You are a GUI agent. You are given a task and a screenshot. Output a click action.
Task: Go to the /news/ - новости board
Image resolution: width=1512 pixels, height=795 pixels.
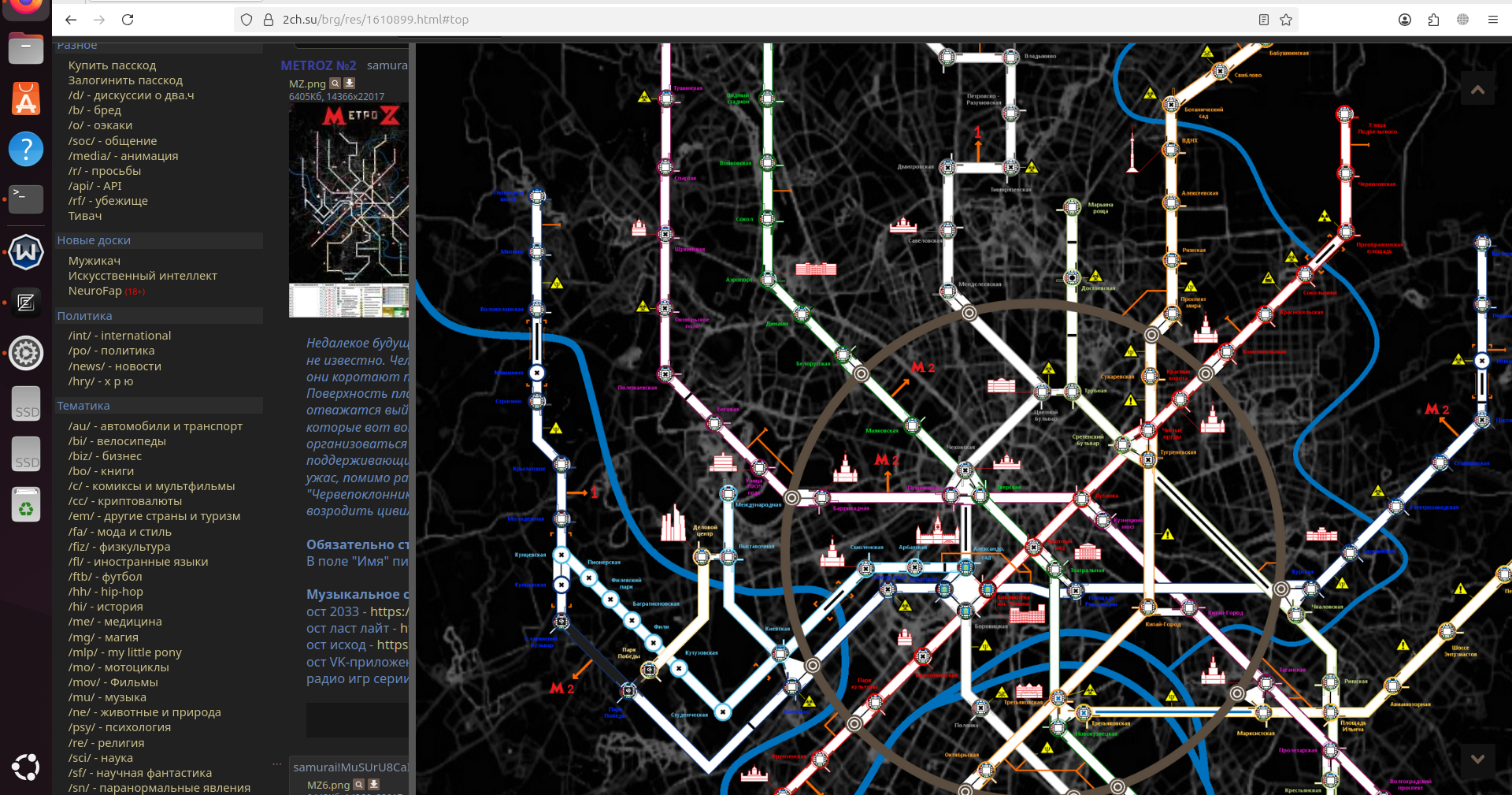click(115, 366)
